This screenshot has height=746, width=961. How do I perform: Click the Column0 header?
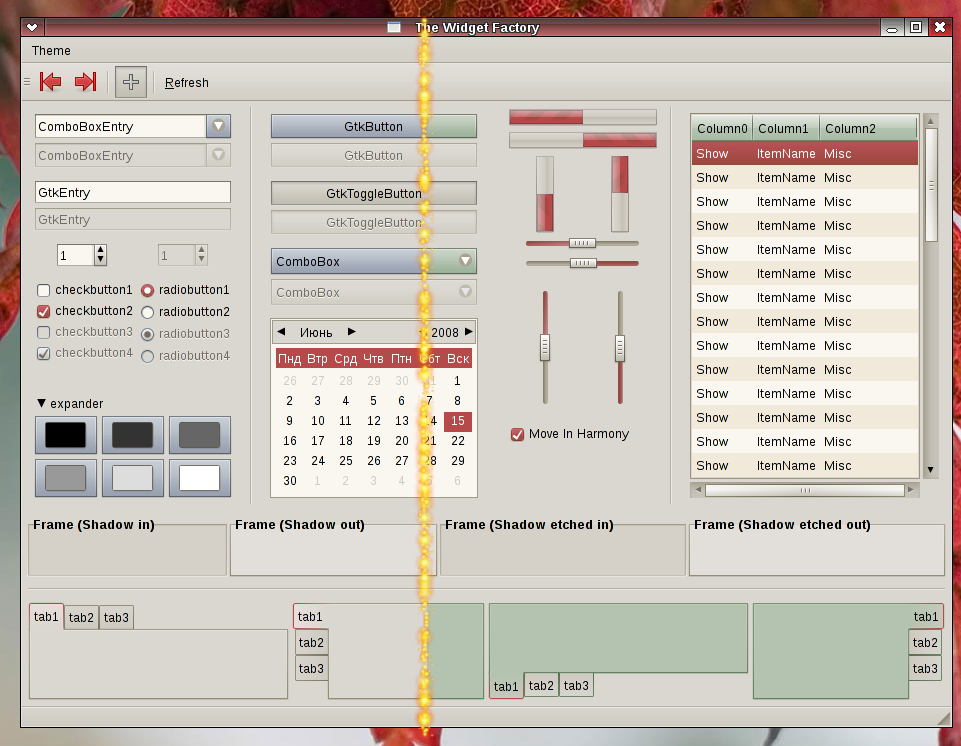tap(722, 128)
